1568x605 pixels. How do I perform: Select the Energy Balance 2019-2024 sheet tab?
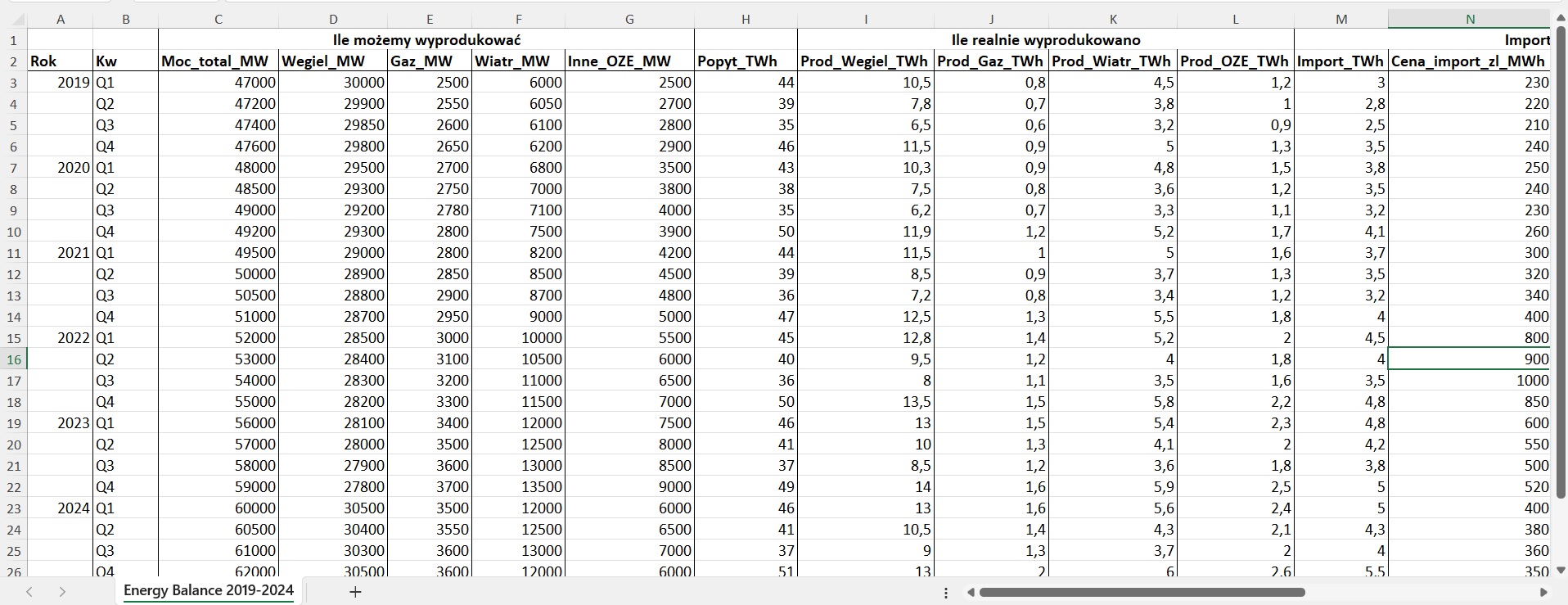(209, 590)
